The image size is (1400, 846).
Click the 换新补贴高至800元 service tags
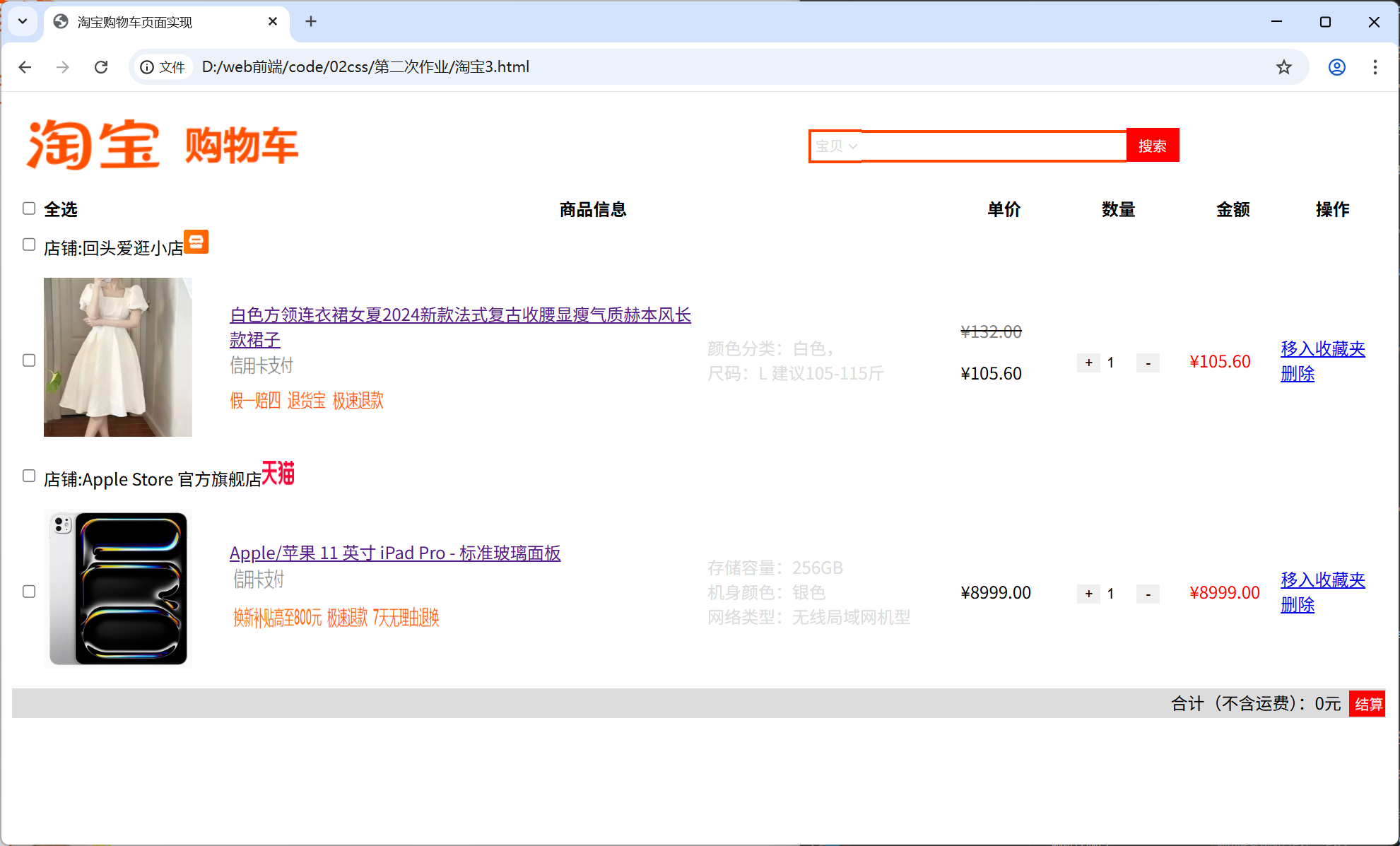tap(336, 618)
